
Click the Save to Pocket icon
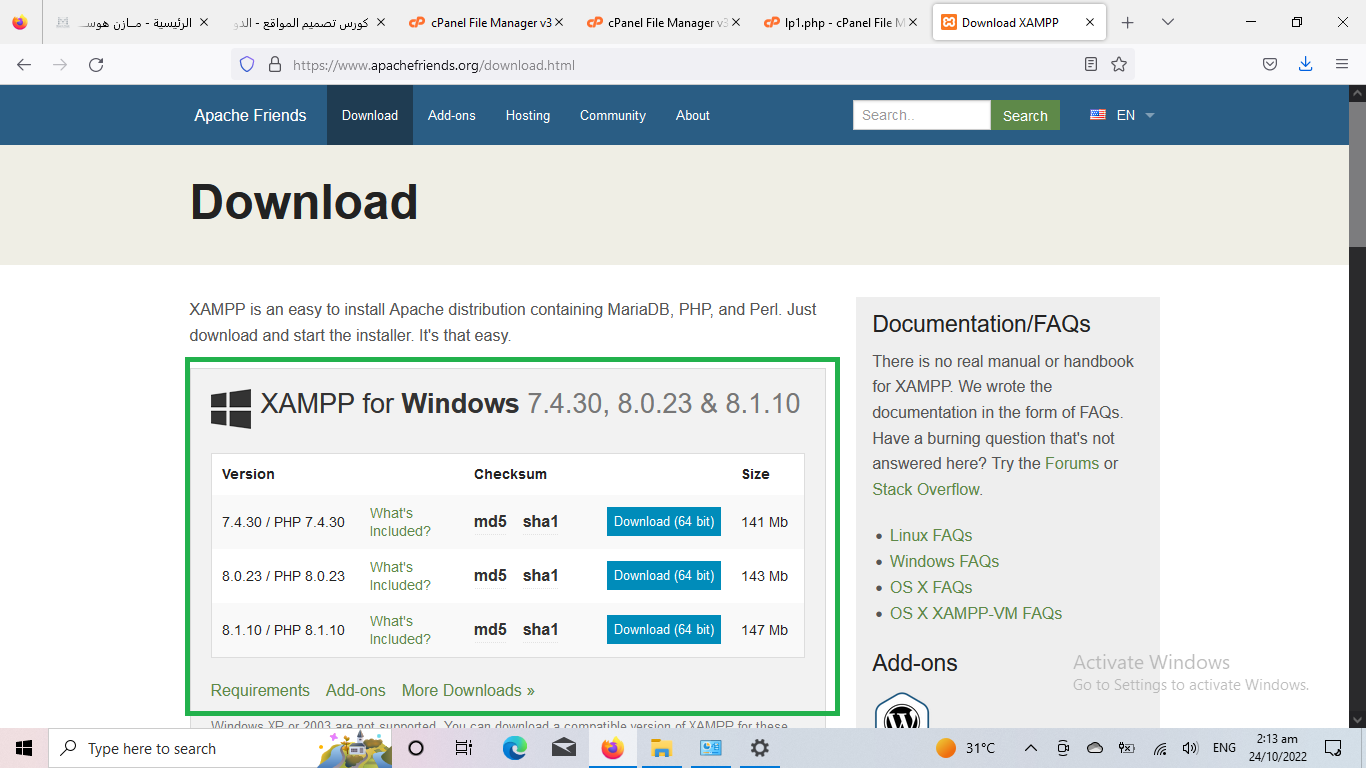tap(1269, 65)
